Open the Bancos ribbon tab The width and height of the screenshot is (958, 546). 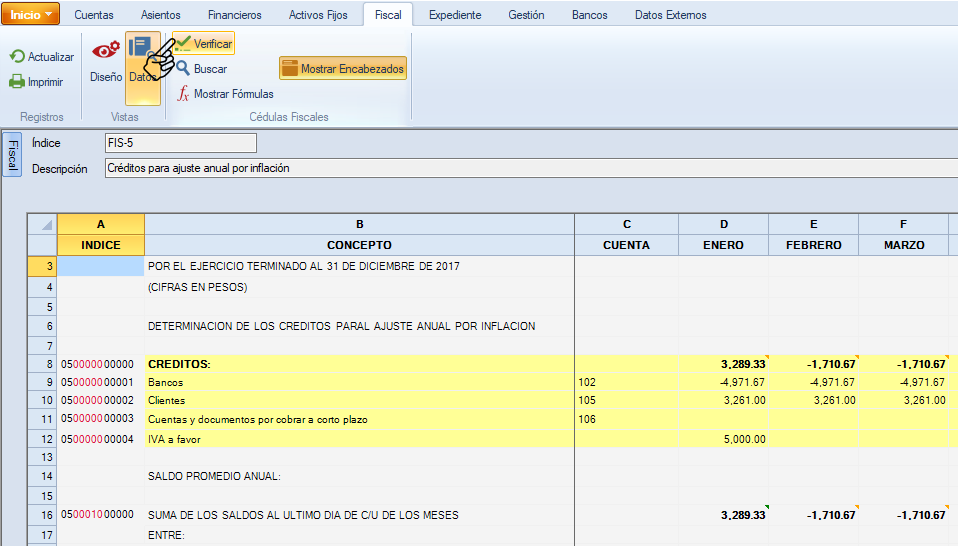(589, 15)
